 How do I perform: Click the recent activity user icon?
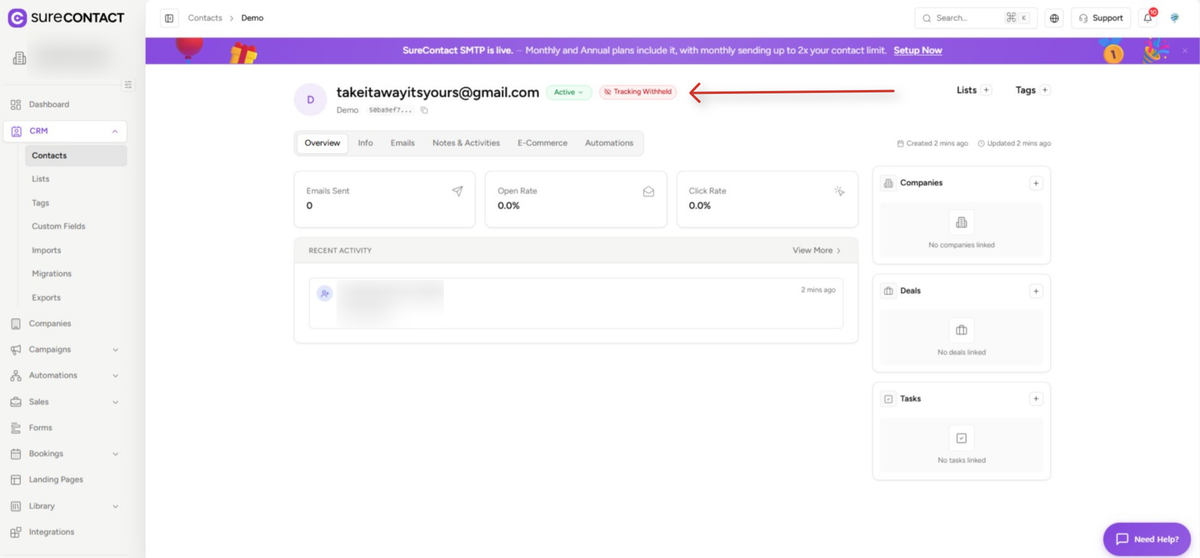tap(325, 293)
